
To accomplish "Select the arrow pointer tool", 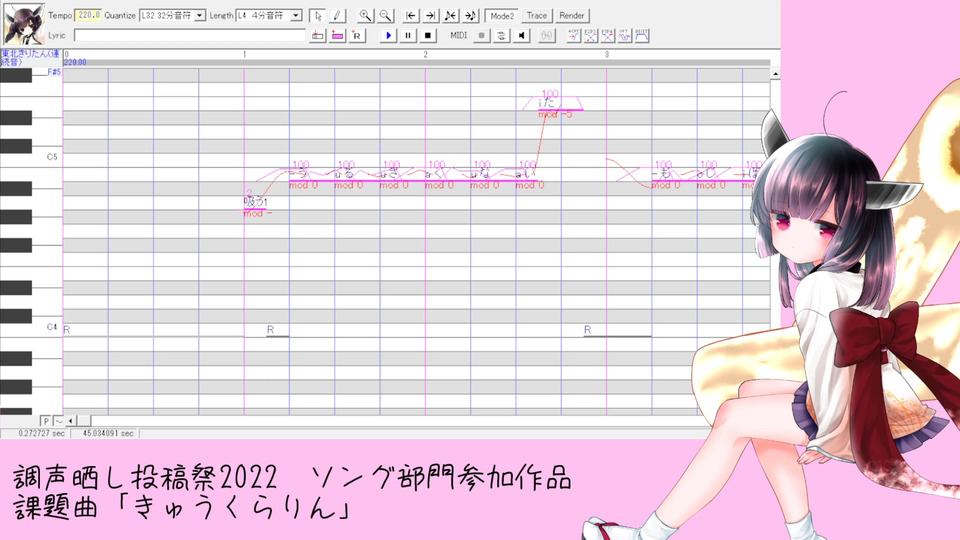I will pos(317,15).
